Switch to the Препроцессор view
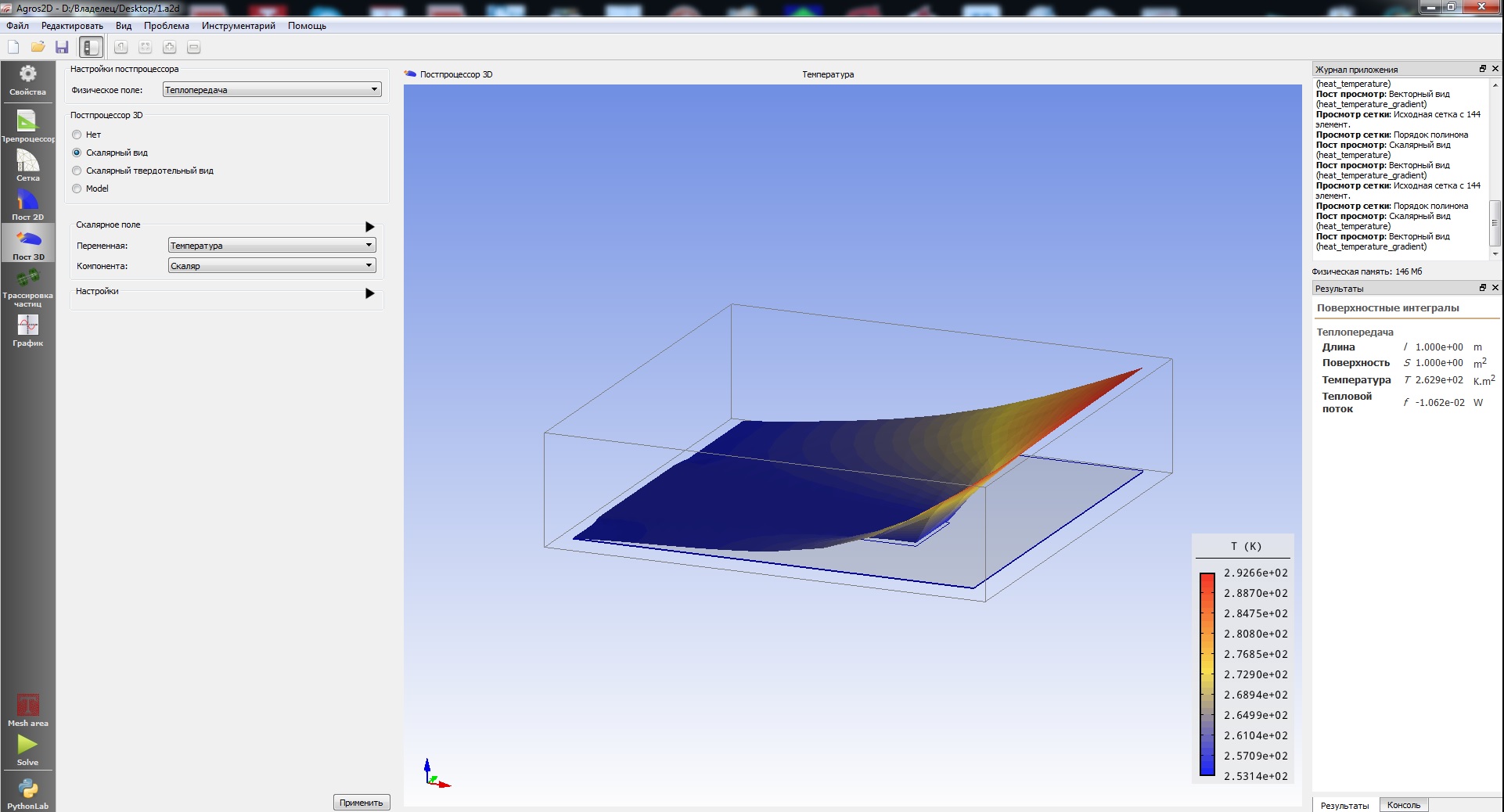This screenshot has height=812, width=1504. click(27, 126)
